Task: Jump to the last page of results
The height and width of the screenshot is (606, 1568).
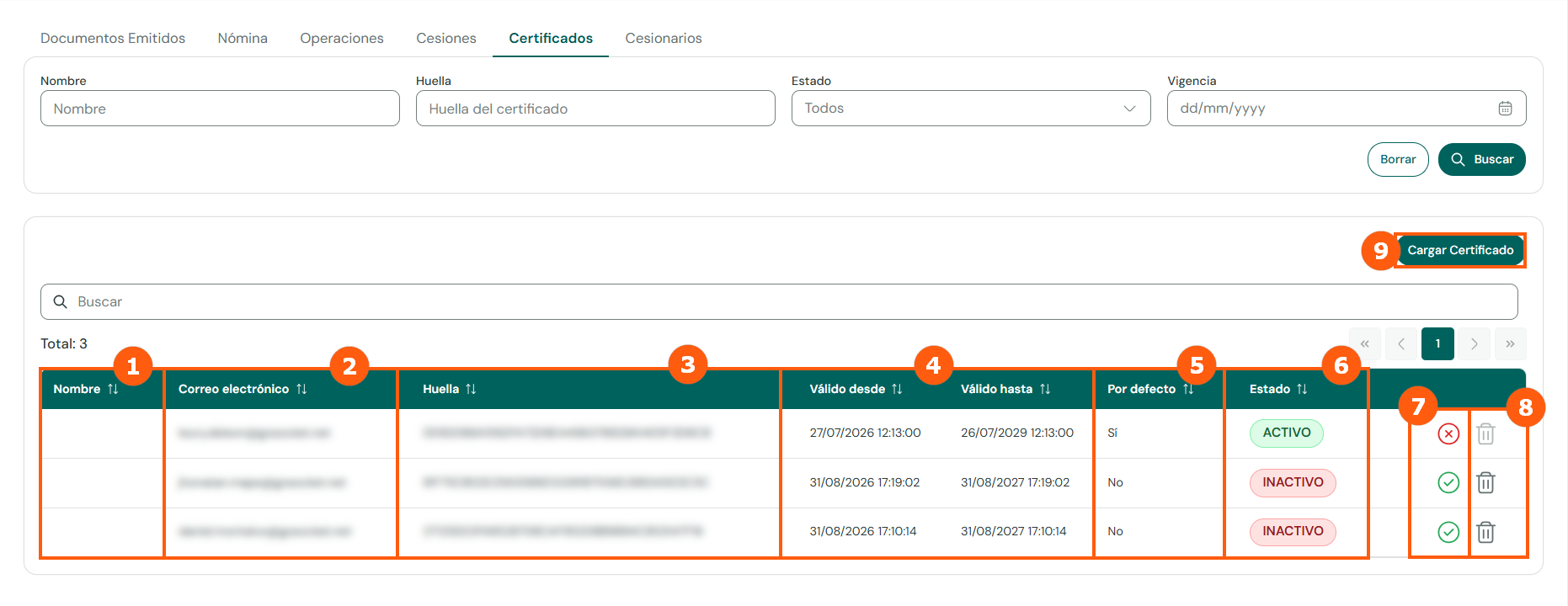Action: (x=1510, y=343)
